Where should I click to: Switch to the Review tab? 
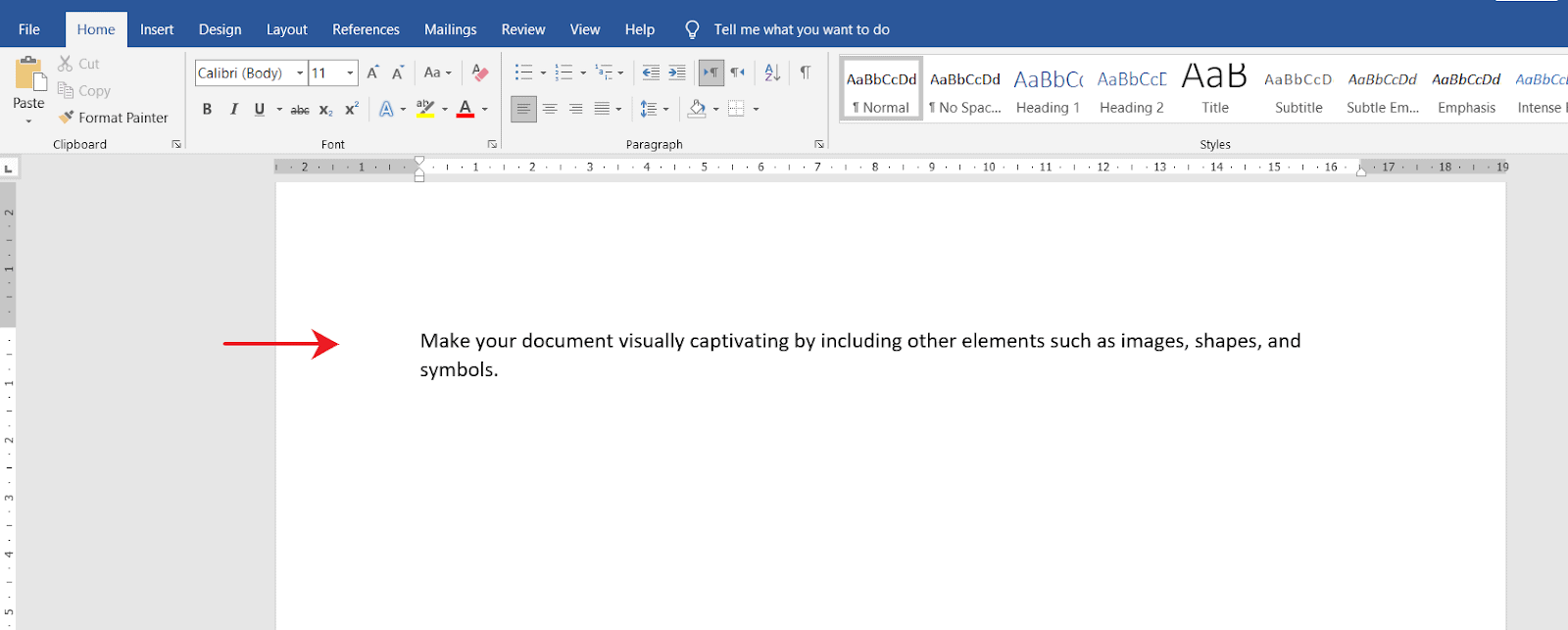[x=523, y=29]
